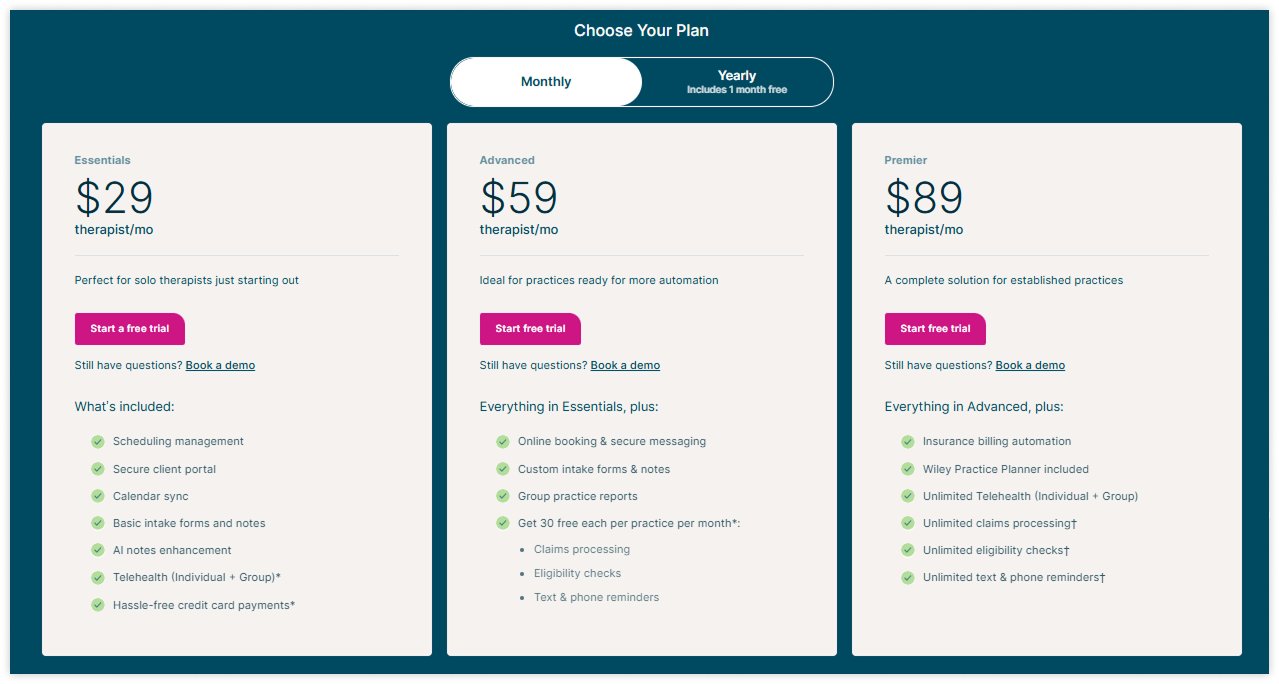Open Book a demo link under Premier
Screen dimensions: 1279x684
[1030, 365]
